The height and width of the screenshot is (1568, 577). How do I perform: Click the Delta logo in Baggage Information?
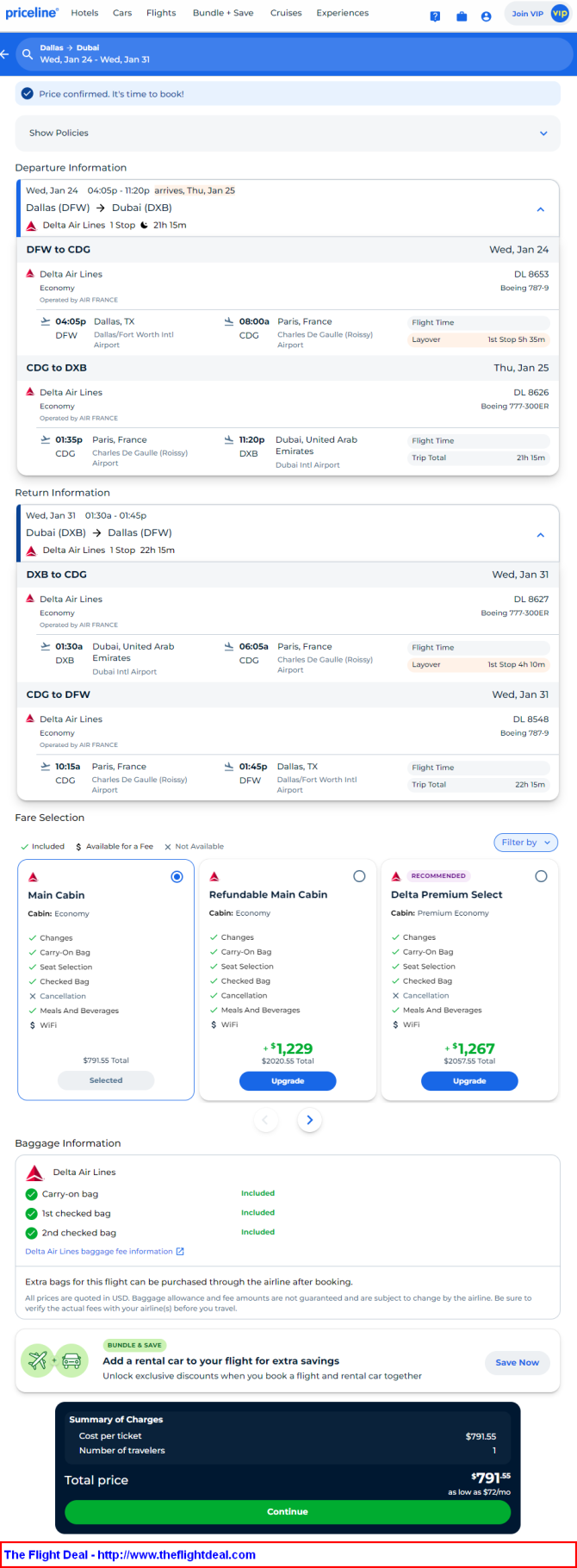coord(34,1173)
